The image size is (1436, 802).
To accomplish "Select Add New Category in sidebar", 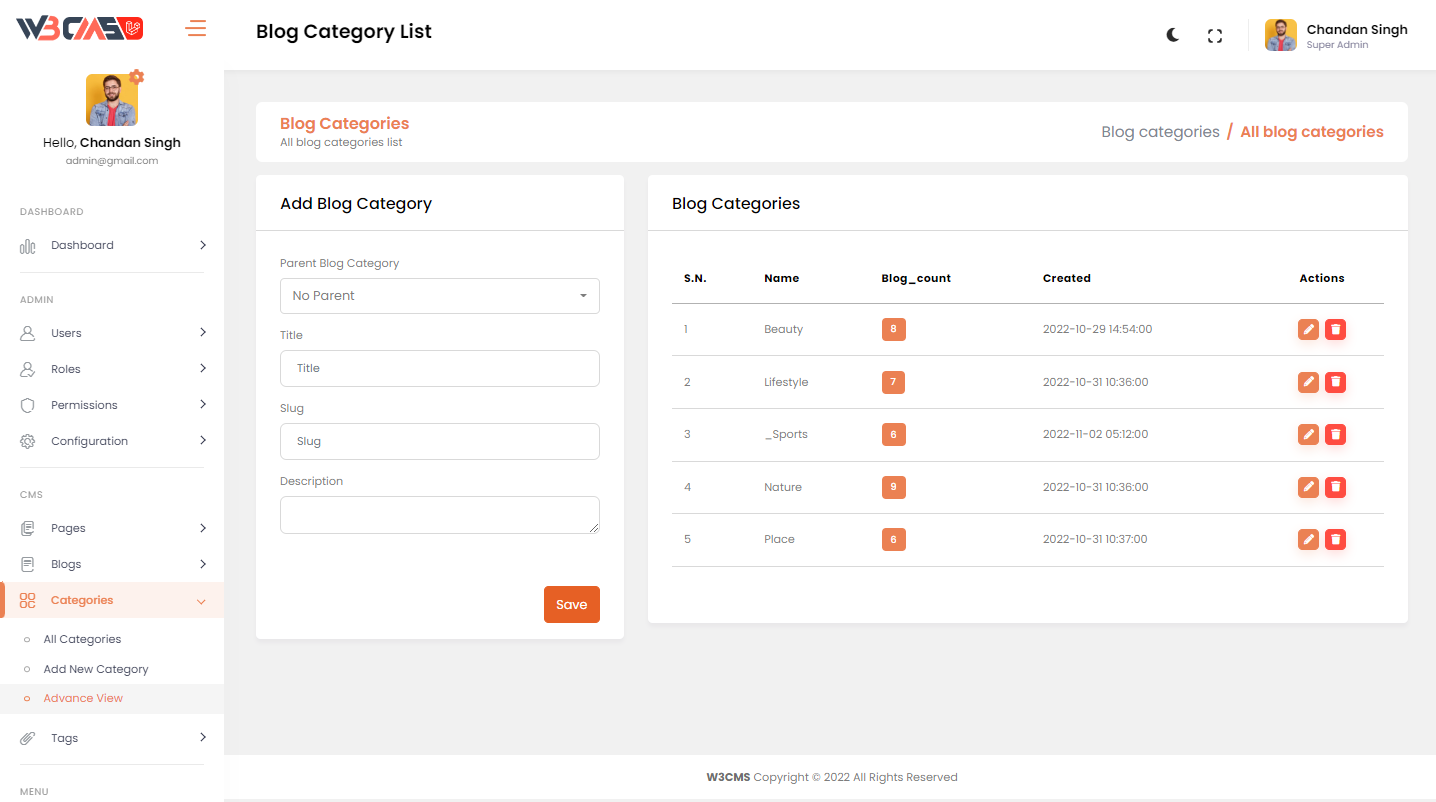I will coord(96,669).
